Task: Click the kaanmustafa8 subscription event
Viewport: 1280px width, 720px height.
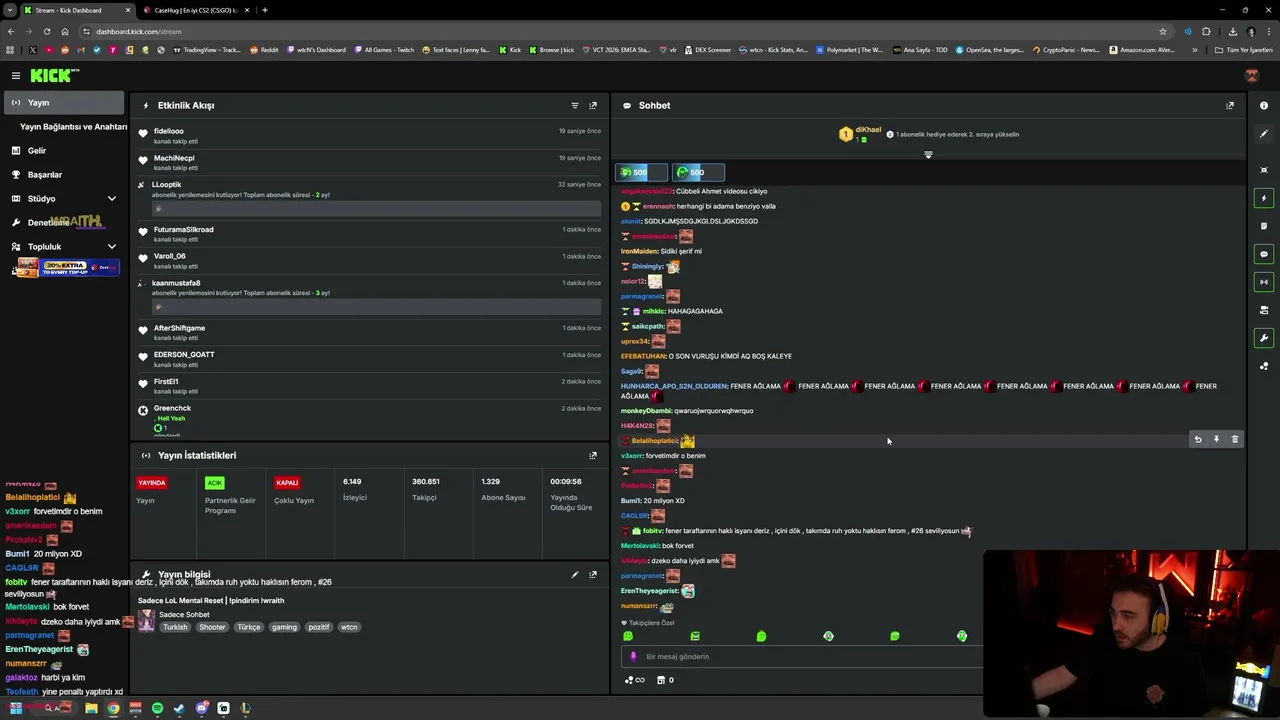Action: pyautogui.click(x=370, y=296)
